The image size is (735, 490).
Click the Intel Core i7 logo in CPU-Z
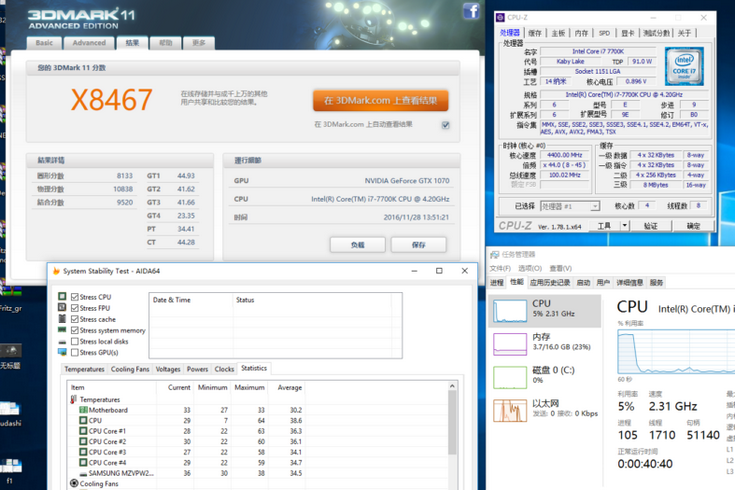pos(684,66)
